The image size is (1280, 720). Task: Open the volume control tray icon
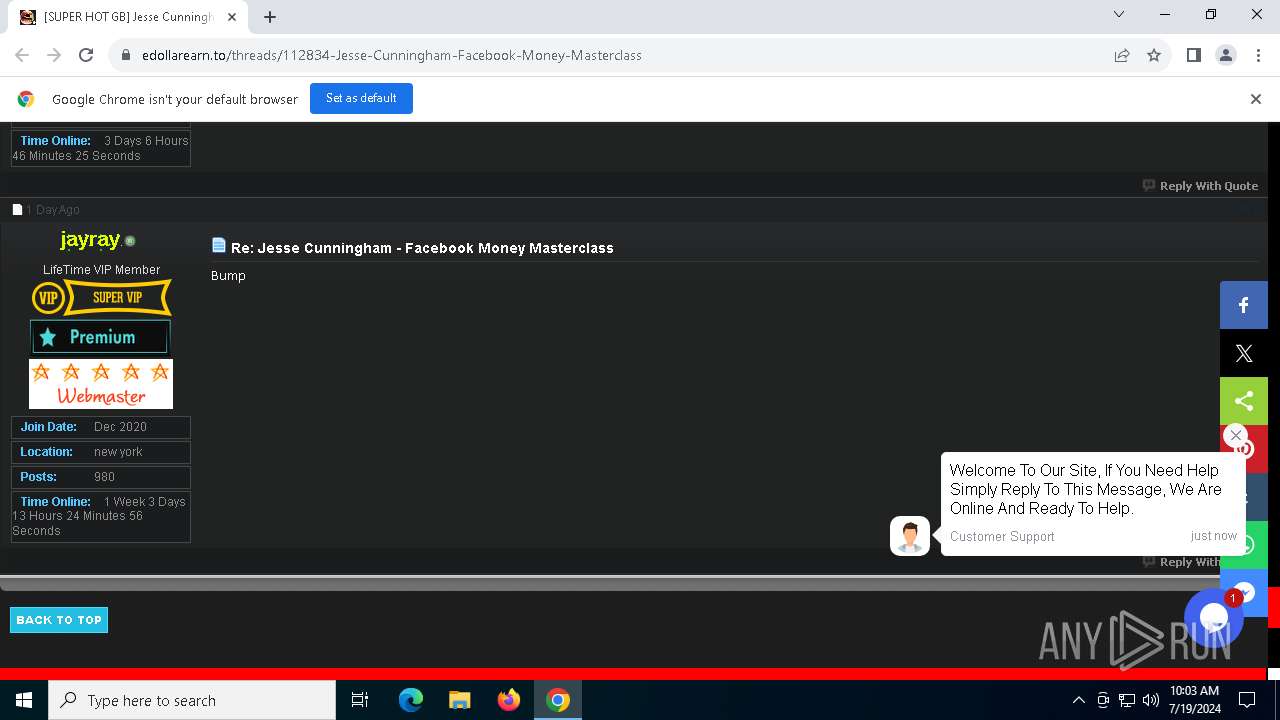1150,700
